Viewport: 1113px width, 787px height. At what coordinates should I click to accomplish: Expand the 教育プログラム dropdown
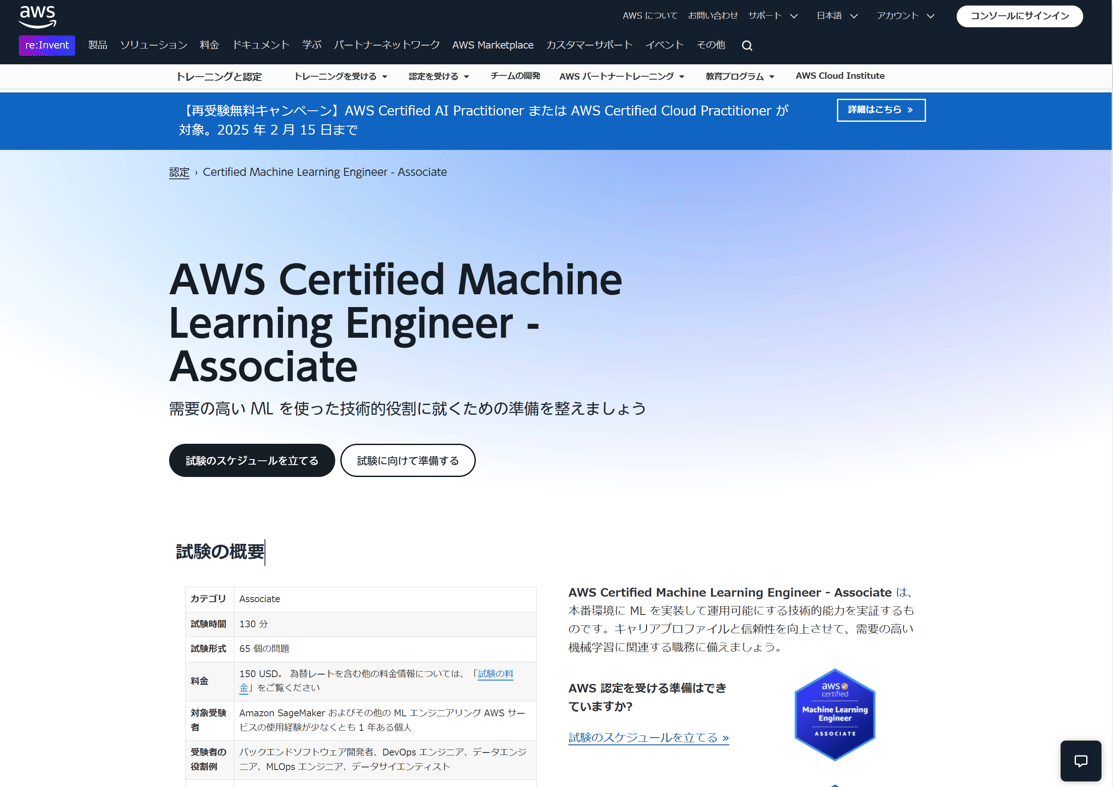[x=738, y=75]
